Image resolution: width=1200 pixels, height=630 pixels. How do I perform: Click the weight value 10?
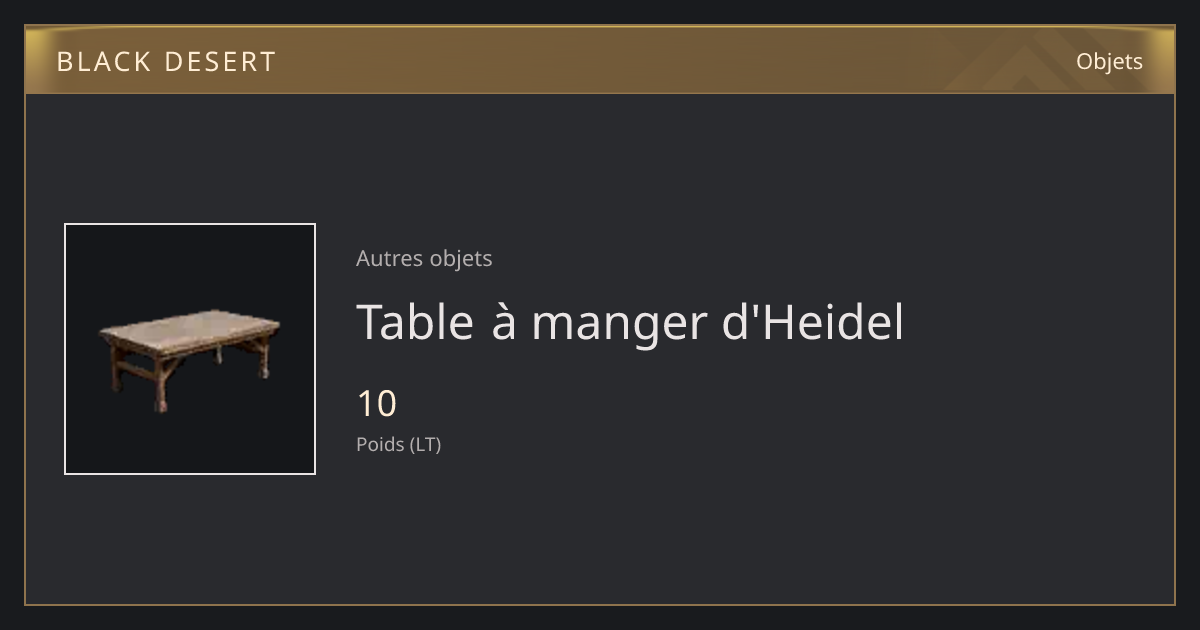coord(377,404)
